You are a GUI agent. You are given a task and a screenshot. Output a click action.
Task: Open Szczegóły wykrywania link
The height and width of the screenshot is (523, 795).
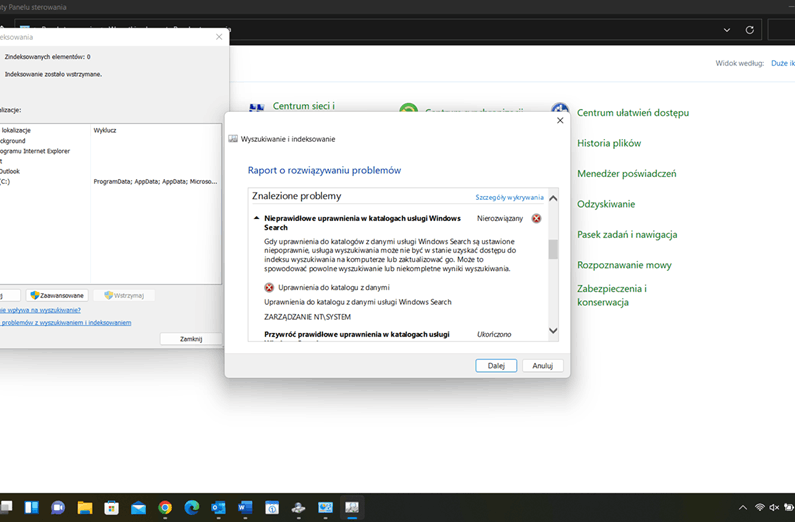coord(509,197)
